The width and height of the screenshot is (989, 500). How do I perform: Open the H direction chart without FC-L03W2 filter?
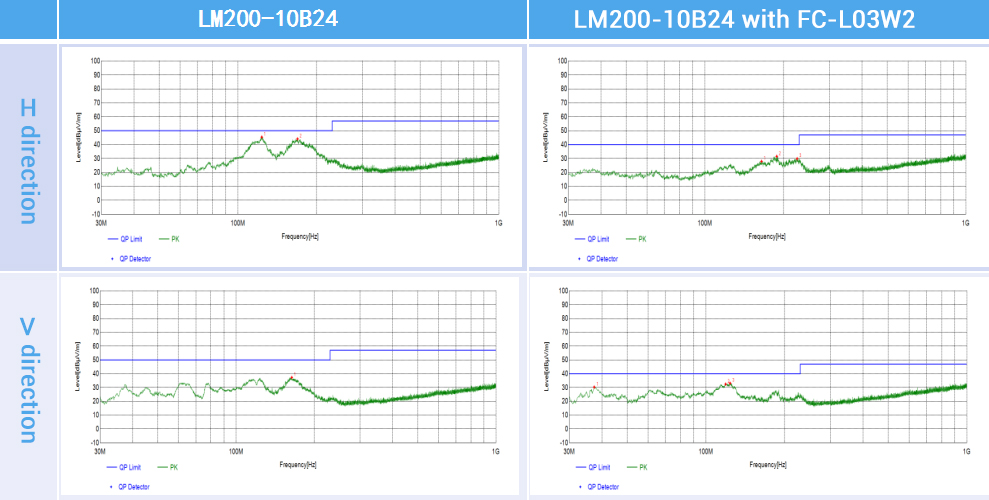click(x=291, y=156)
